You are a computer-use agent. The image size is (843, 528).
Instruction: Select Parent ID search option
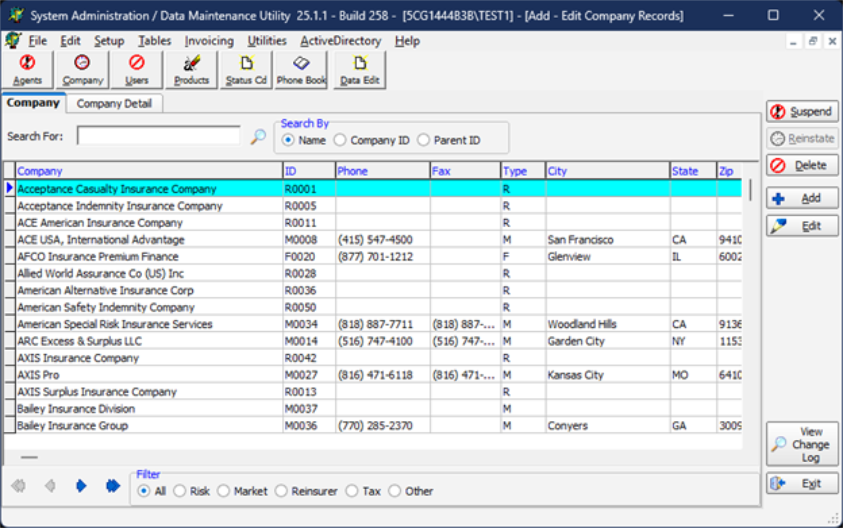point(449,140)
